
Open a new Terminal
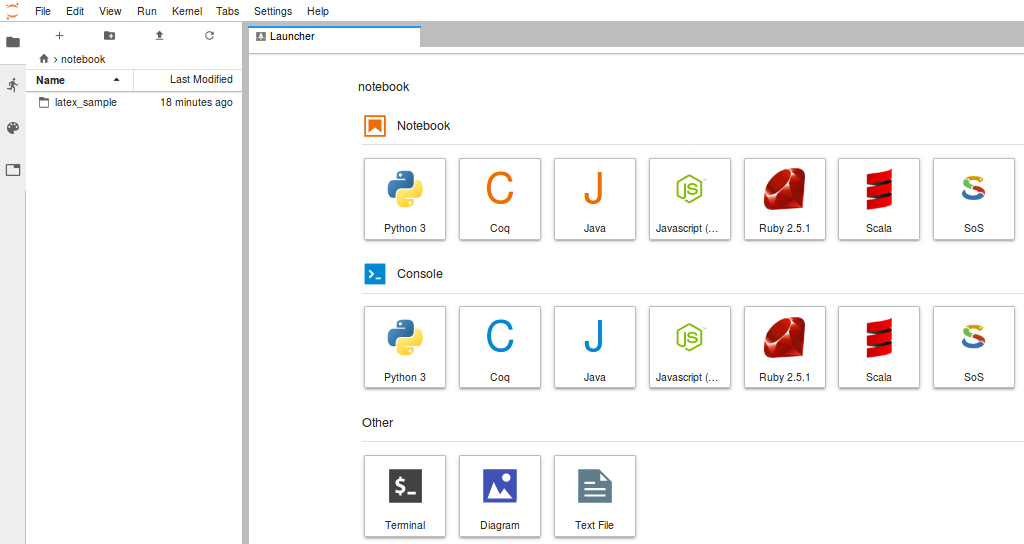[x=405, y=496]
